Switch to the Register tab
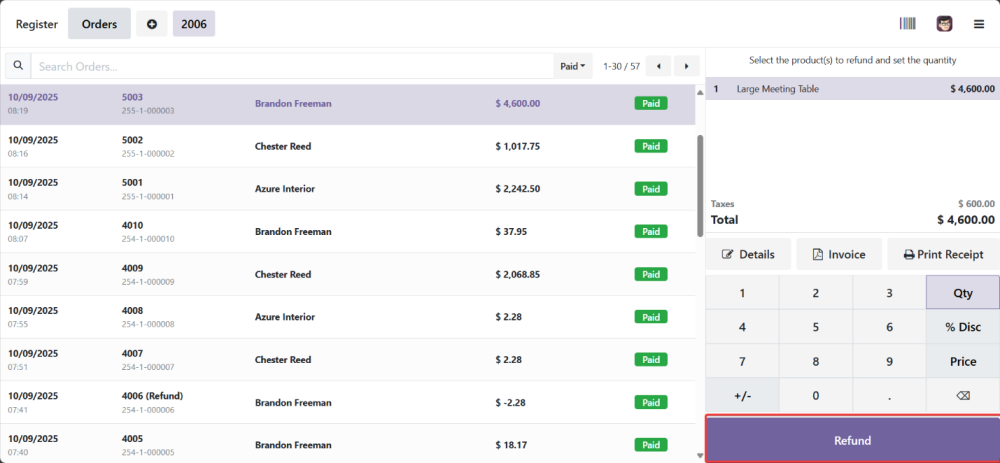 [x=36, y=24]
